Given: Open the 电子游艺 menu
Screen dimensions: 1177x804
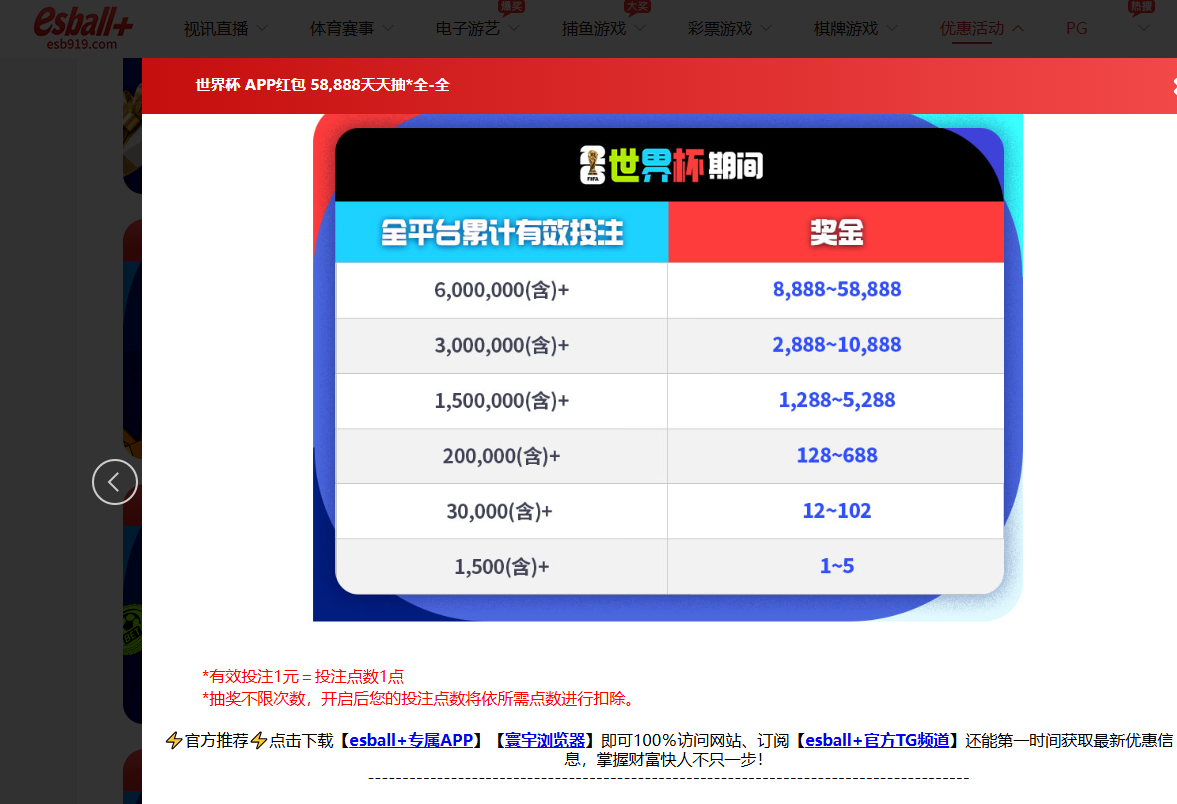Looking at the screenshot, I should 468,29.
